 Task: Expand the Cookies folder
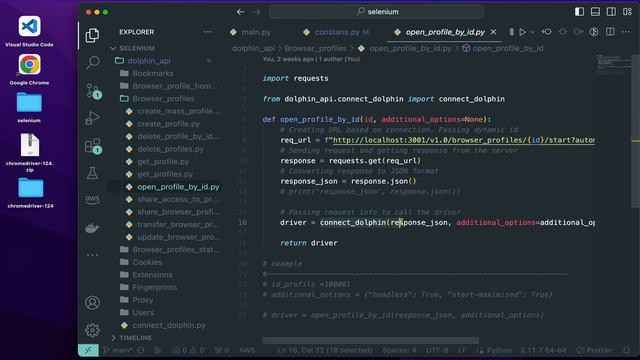point(147,262)
